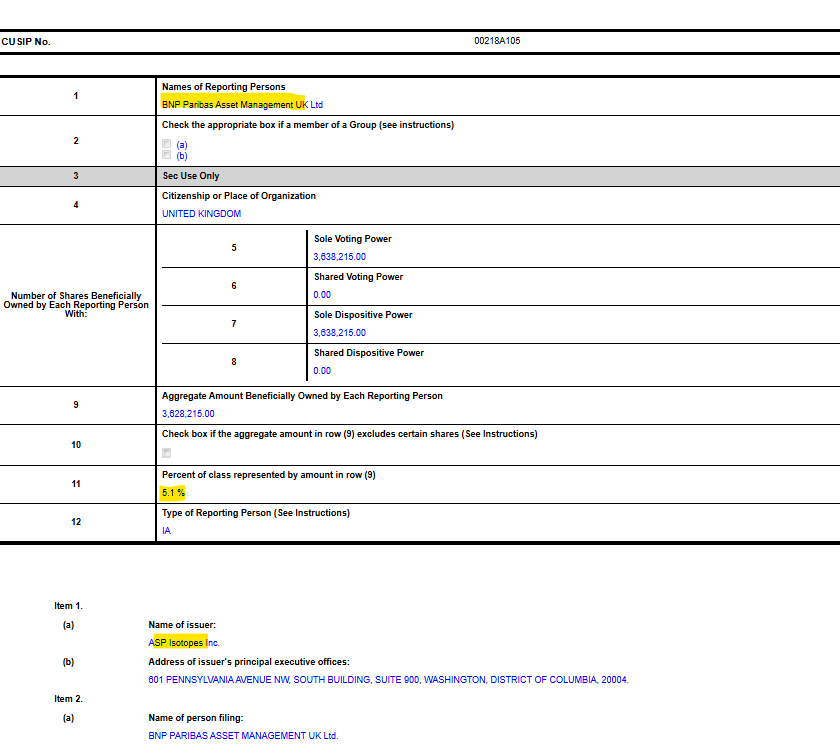Image resolution: width=840 pixels, height=747 pixels.
Task: Click the CUSIP number 00218A105
Action: [x=497, y=41]
